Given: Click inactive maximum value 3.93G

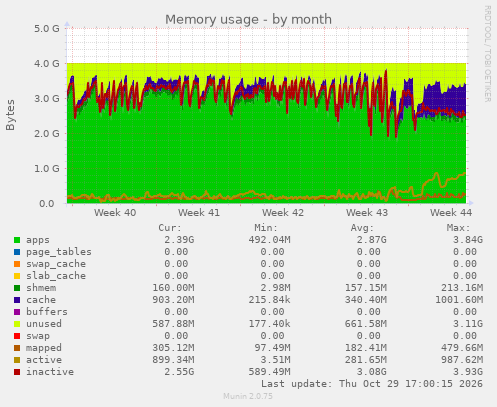Looking at the screenshot, I should (x=468, y=372).
